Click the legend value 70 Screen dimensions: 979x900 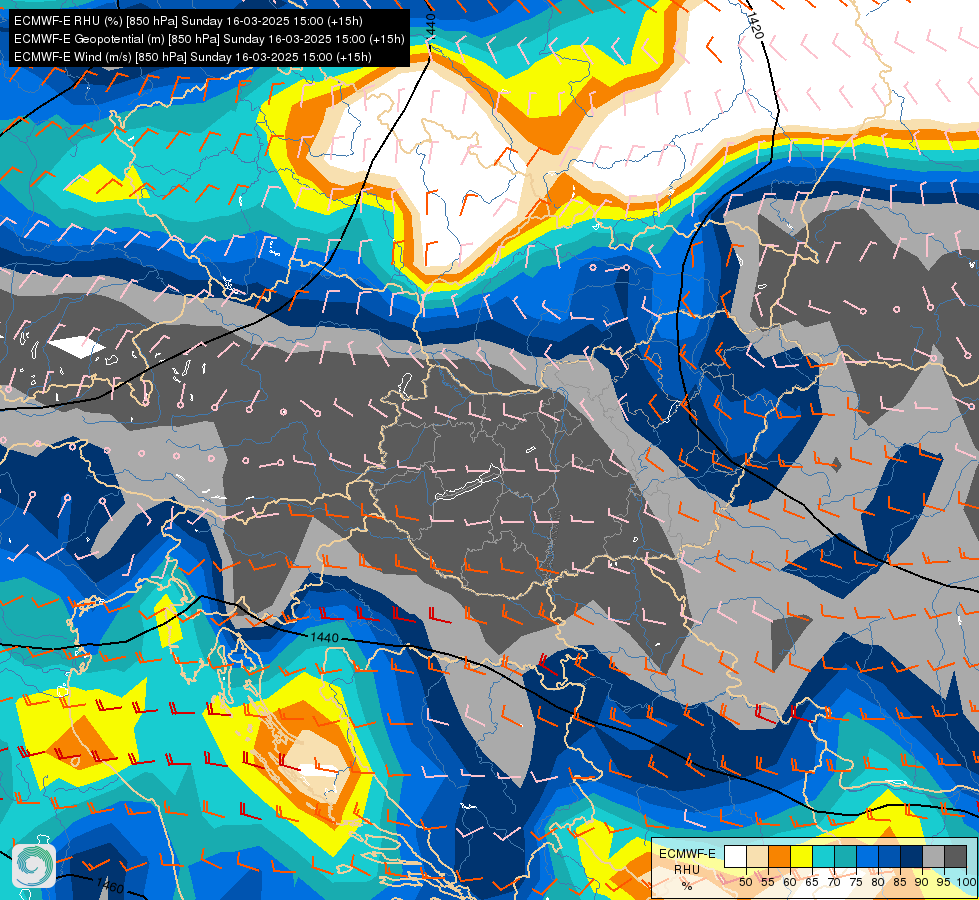coord(834,882)
